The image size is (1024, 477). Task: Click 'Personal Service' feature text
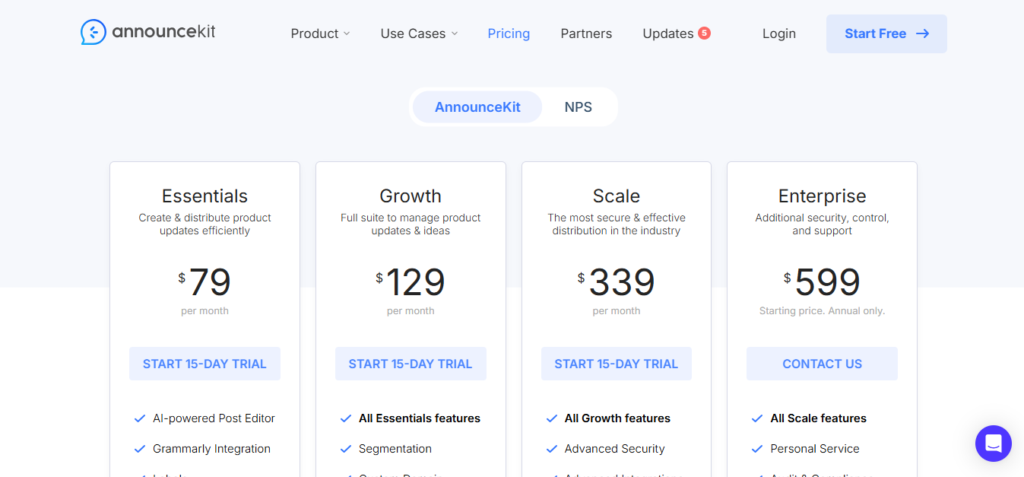[814, 449]
